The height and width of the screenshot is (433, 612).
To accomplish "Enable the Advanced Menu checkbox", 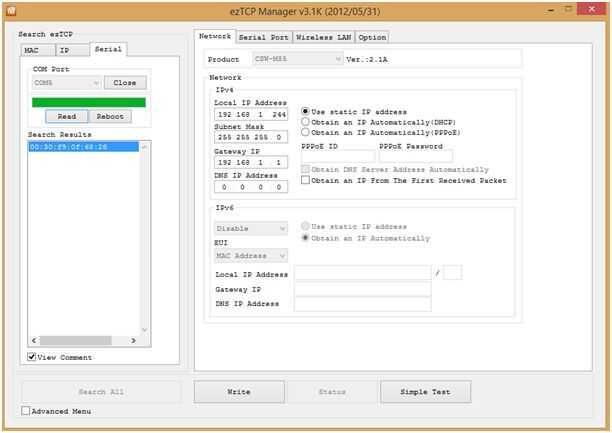I will click(x=26, y=411).
